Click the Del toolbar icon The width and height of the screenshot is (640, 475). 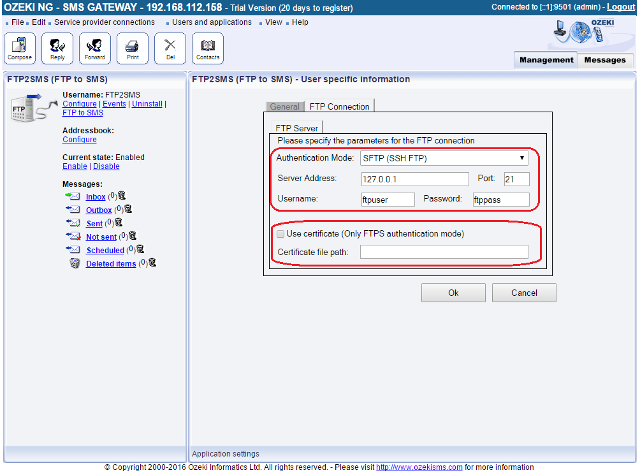click(170, 49)
